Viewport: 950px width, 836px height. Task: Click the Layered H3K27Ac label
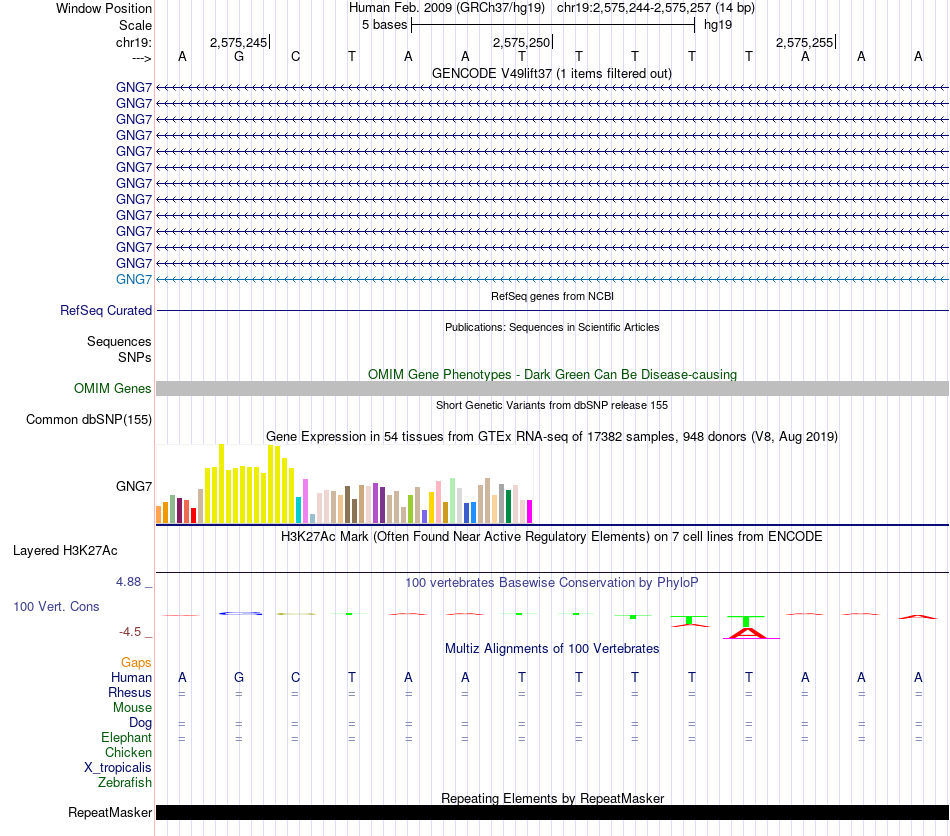coord(65,551)
